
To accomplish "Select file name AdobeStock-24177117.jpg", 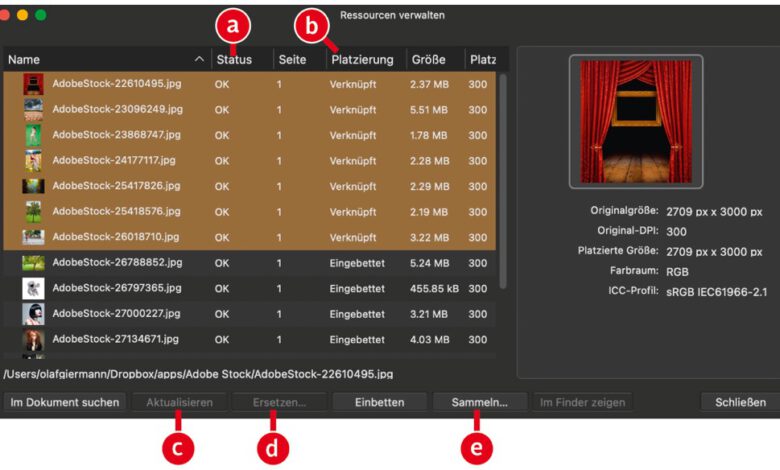I will click(114, 160).
